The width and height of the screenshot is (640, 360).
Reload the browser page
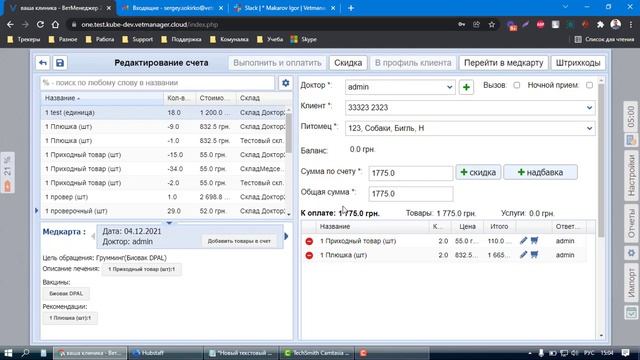click(40, 24)
